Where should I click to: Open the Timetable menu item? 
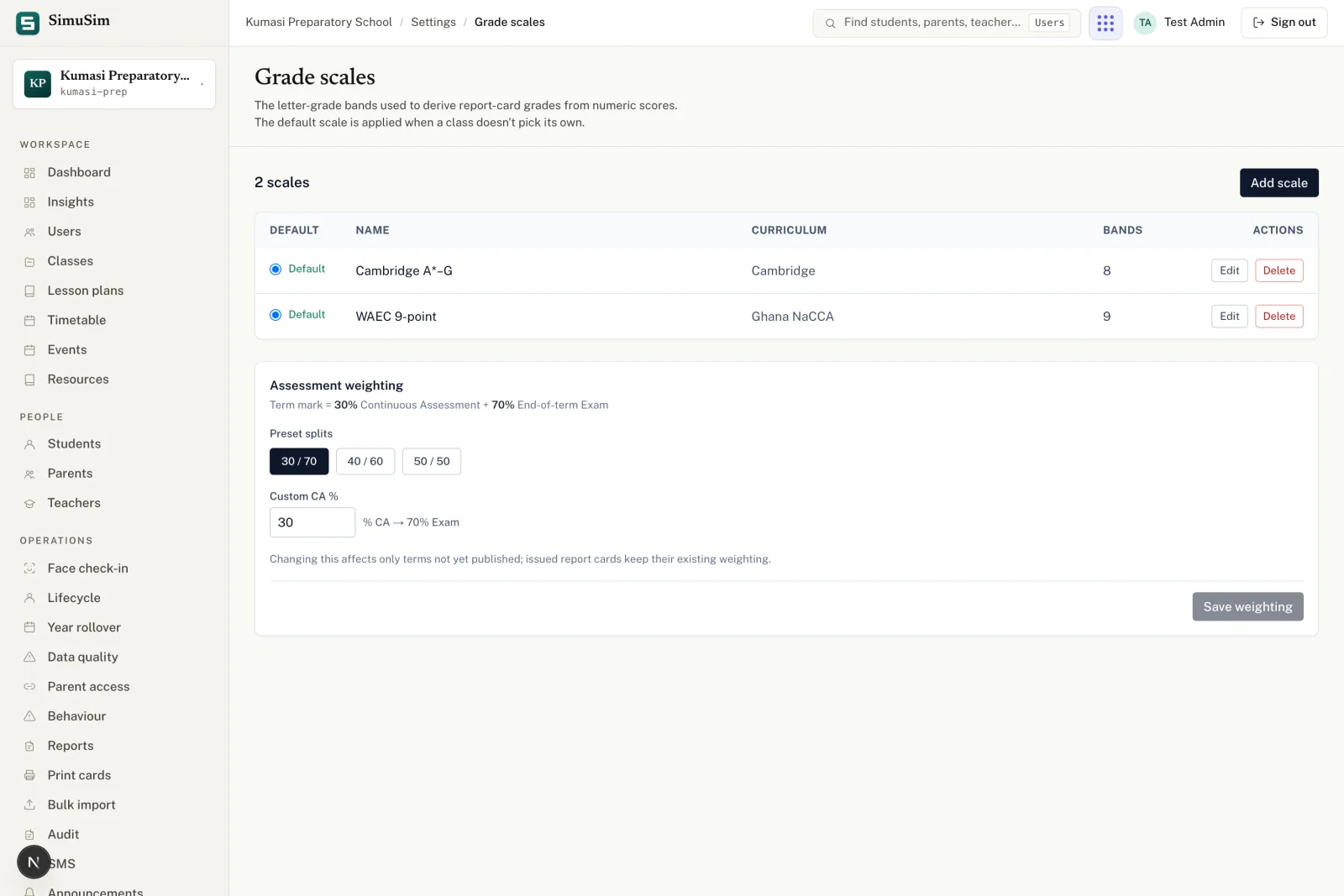(76, 320)
